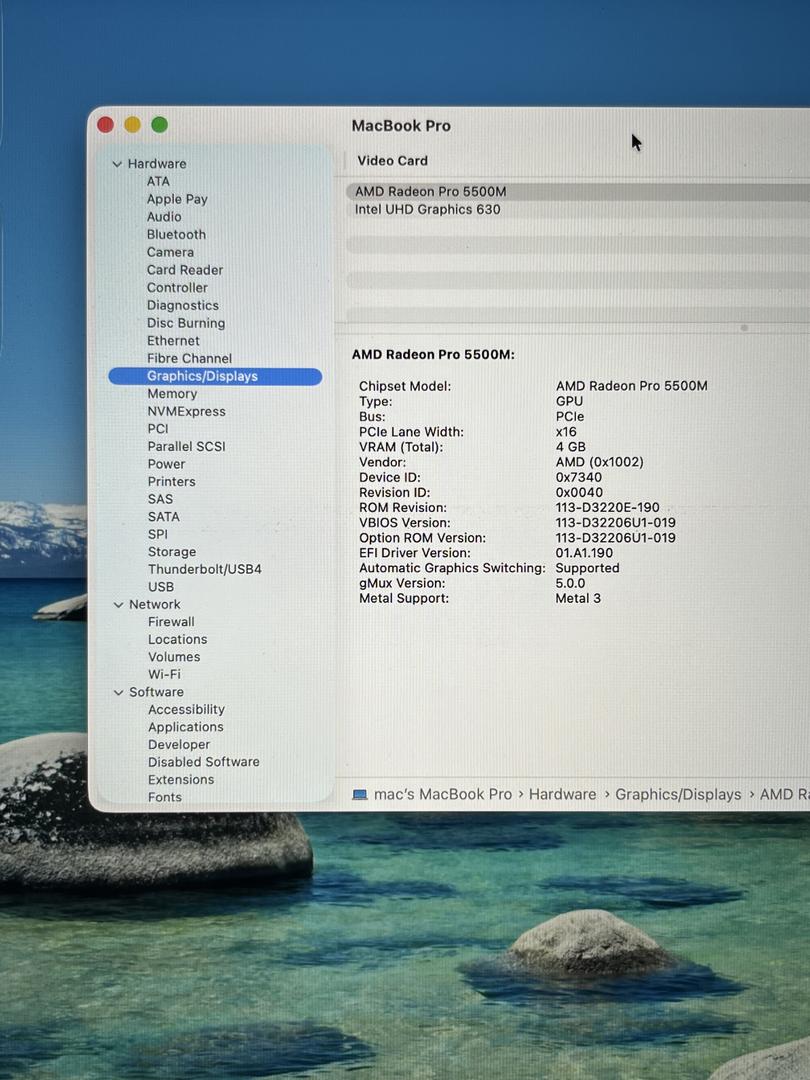
Task: Open the Card Reader entry
Action: [x=185, y=270]
